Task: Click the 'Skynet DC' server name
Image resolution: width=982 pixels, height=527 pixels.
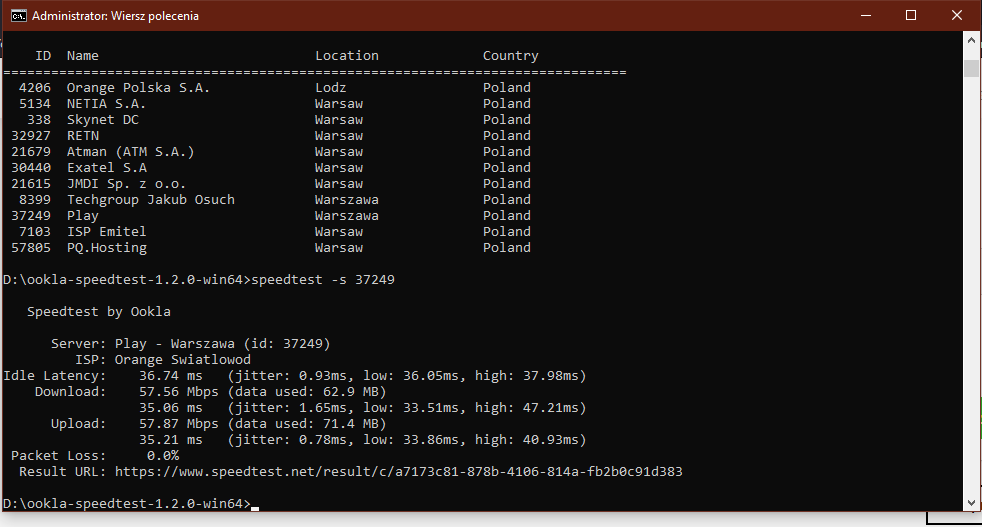Action: click(103, 120)
